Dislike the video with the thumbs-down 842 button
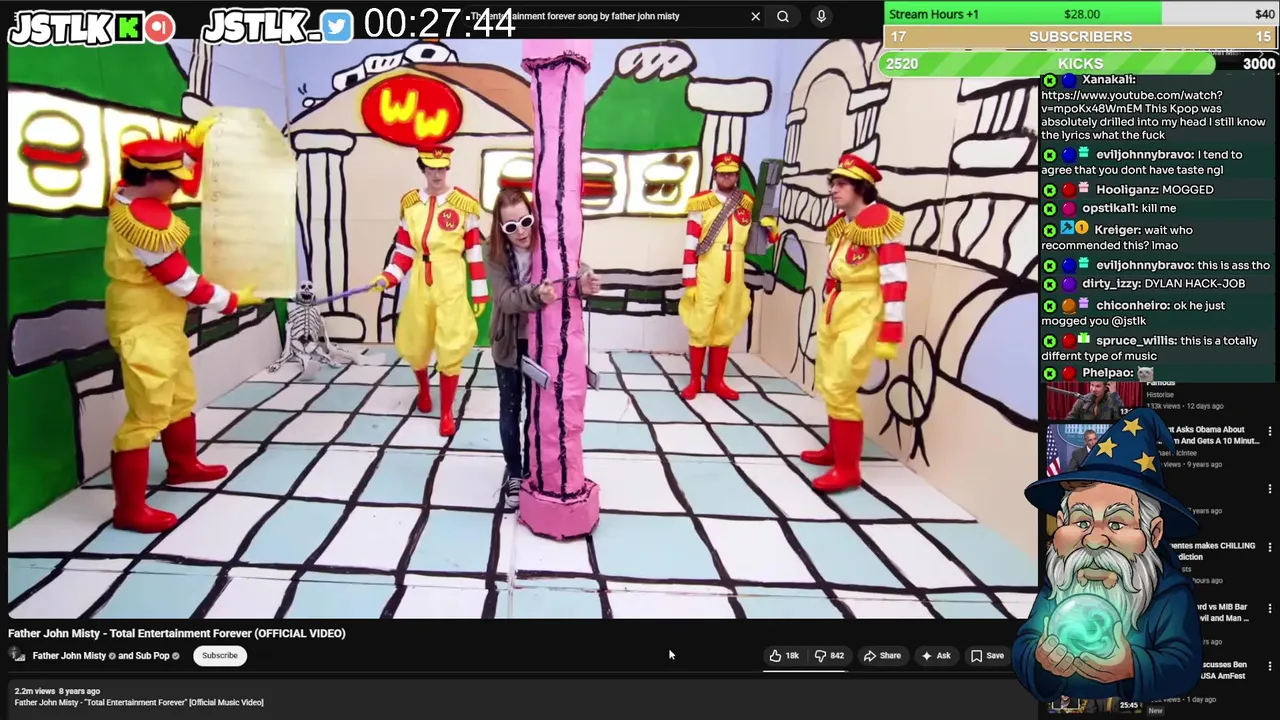The image size is (1280, 720). (829, 656)
